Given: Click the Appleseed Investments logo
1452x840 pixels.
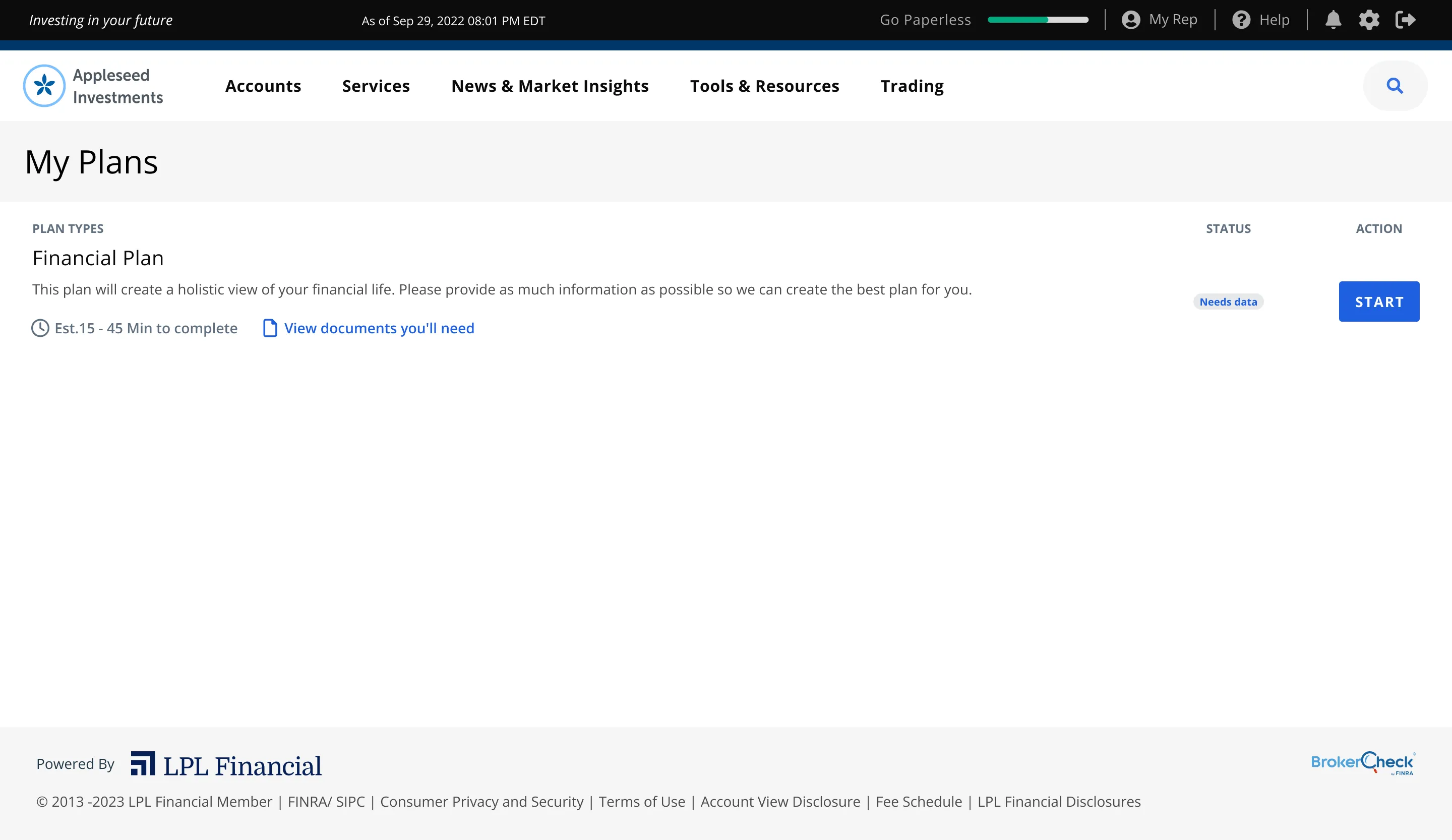Looking at the screenshot, I should coord(93,86).
